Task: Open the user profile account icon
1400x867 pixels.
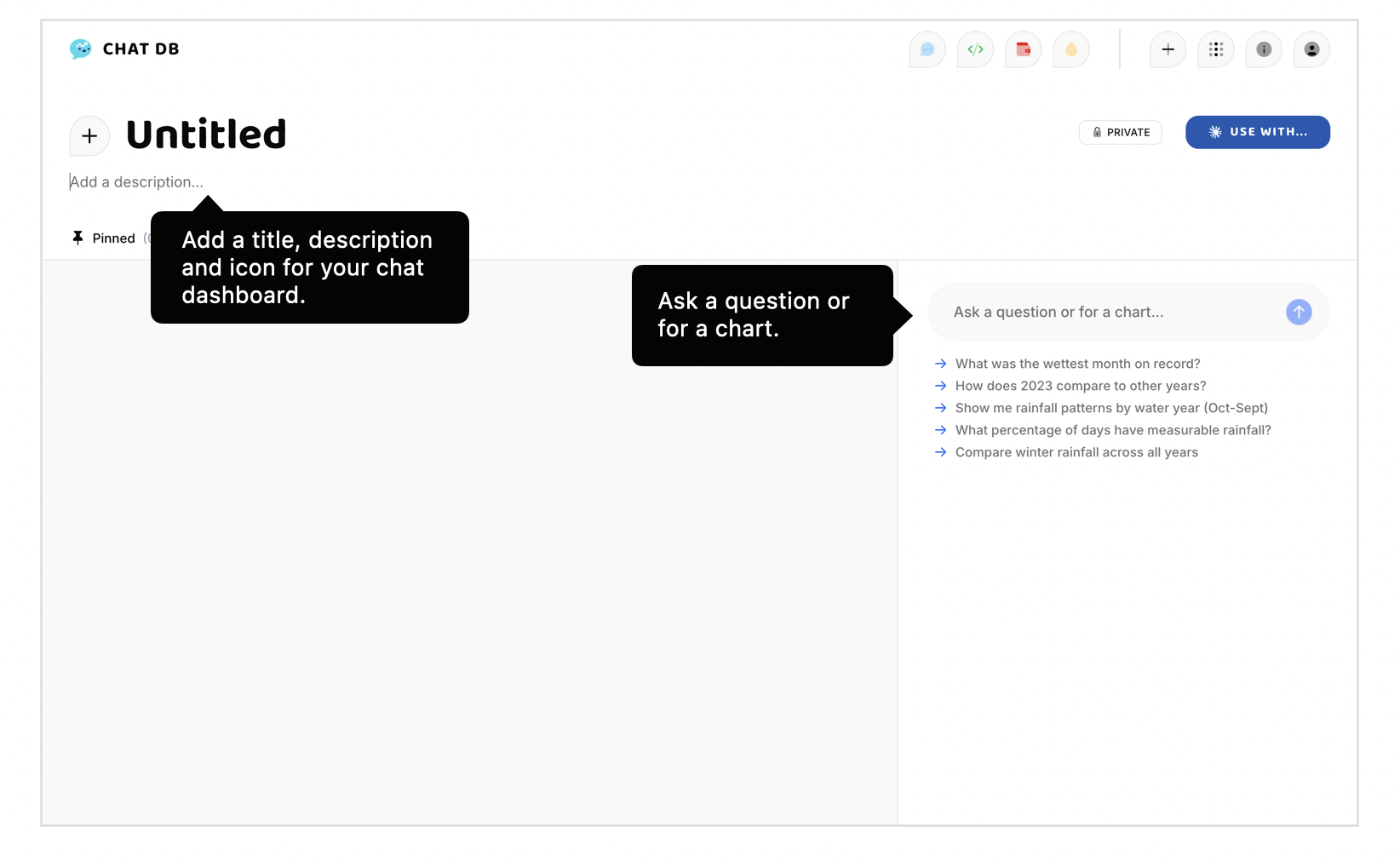Action: (1311, 49)
